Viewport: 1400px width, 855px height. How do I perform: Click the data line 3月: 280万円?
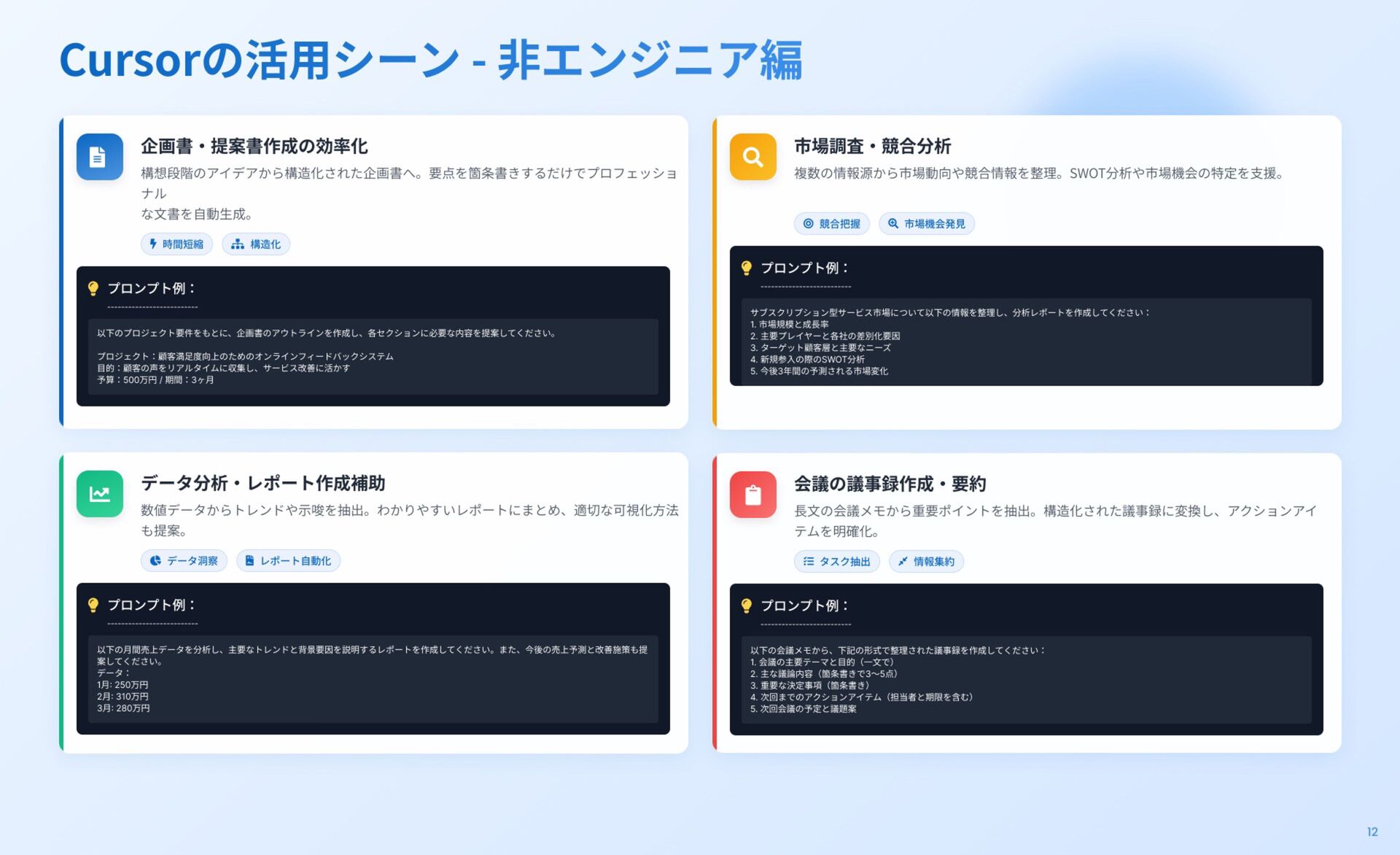point(123,708)
